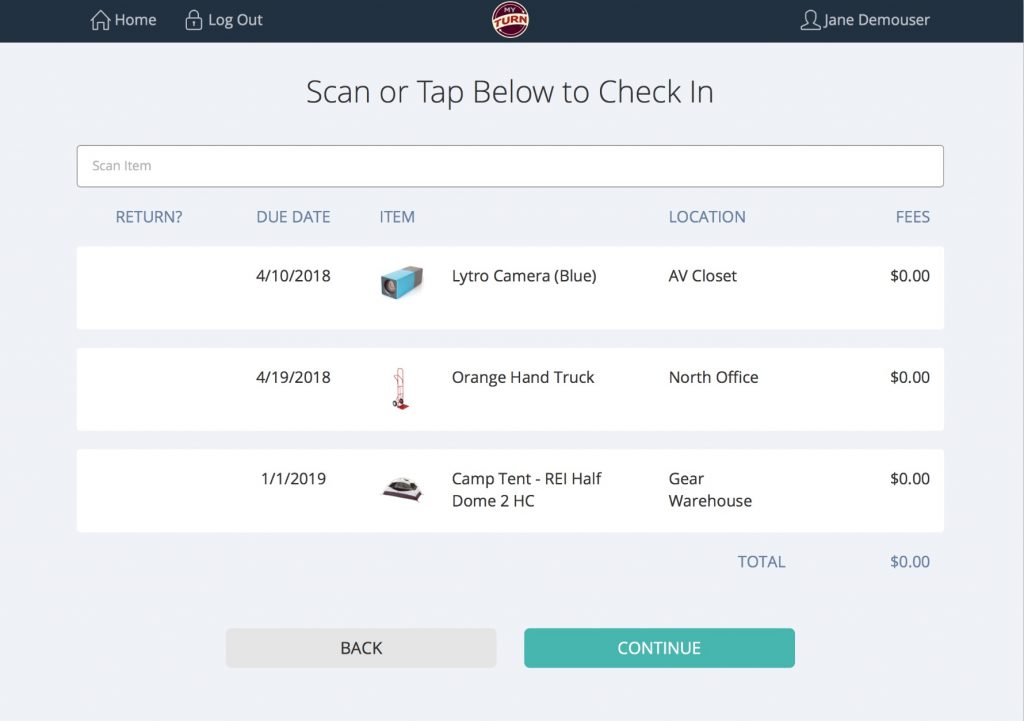Select the Camp Tent REI Half Dome row
The image size is (1024, 721).
[526, 490]
